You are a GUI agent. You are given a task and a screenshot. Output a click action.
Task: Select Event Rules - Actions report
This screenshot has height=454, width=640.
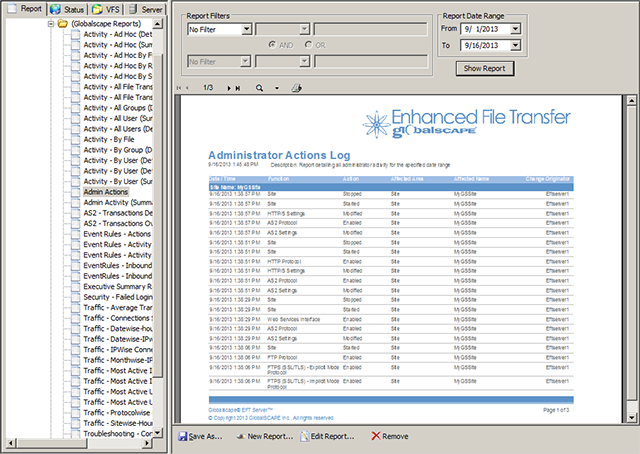(117, 234)
